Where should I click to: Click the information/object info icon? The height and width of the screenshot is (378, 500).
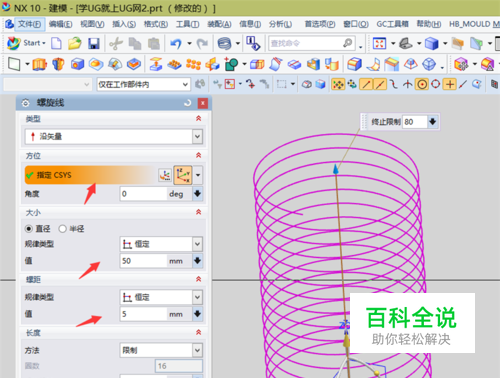pyautogui.click(x=253, y=43)
